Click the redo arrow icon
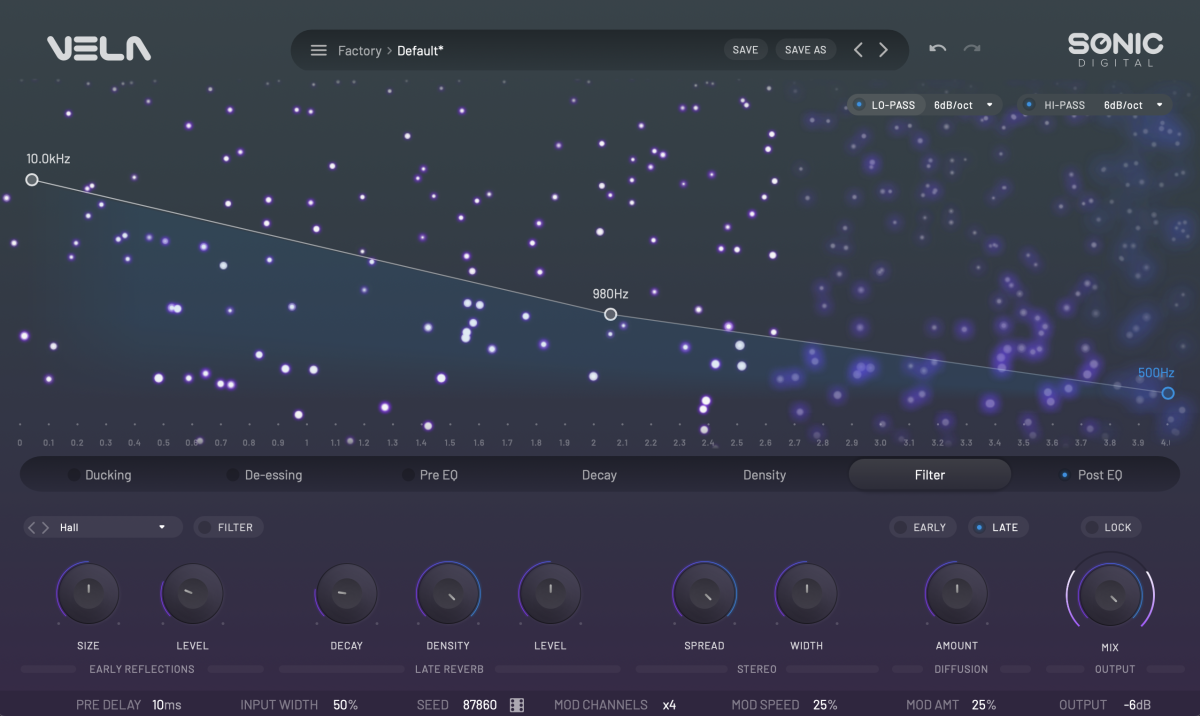This screenshot has height=716, width=1200. click(x=972, y=48)
